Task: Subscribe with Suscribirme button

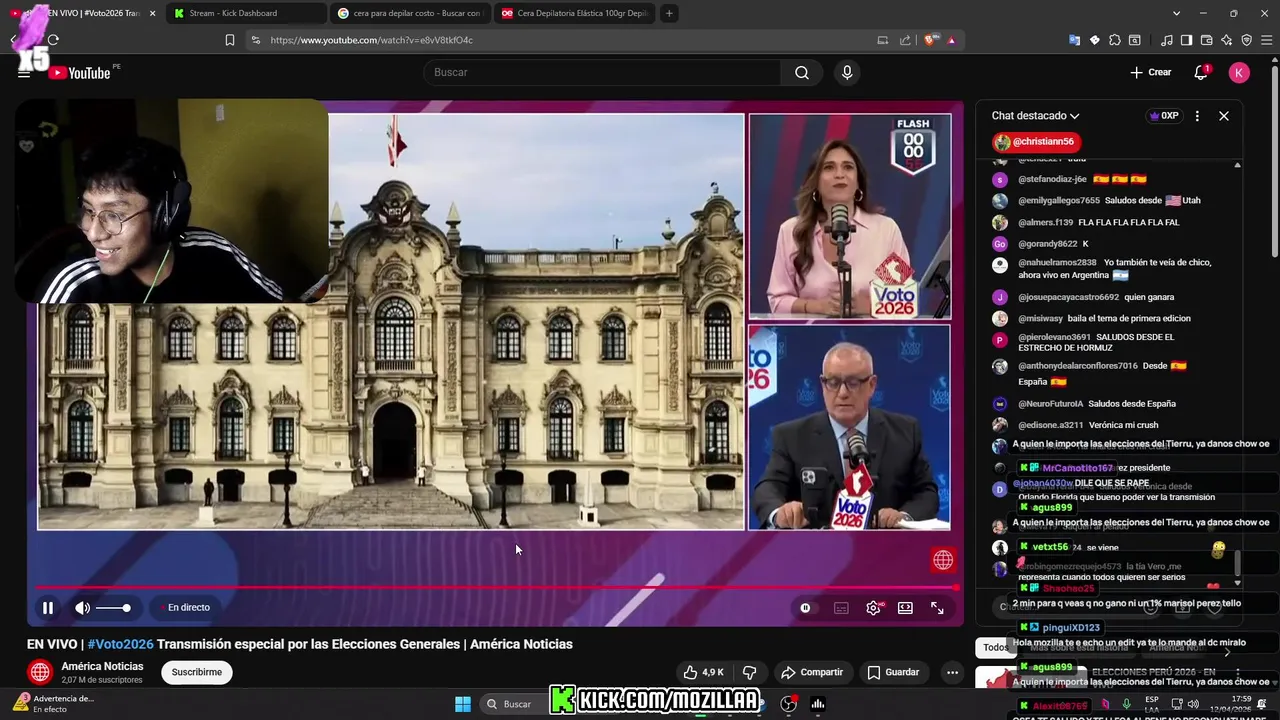Action: pyautogui.click(x=197, y=672)
